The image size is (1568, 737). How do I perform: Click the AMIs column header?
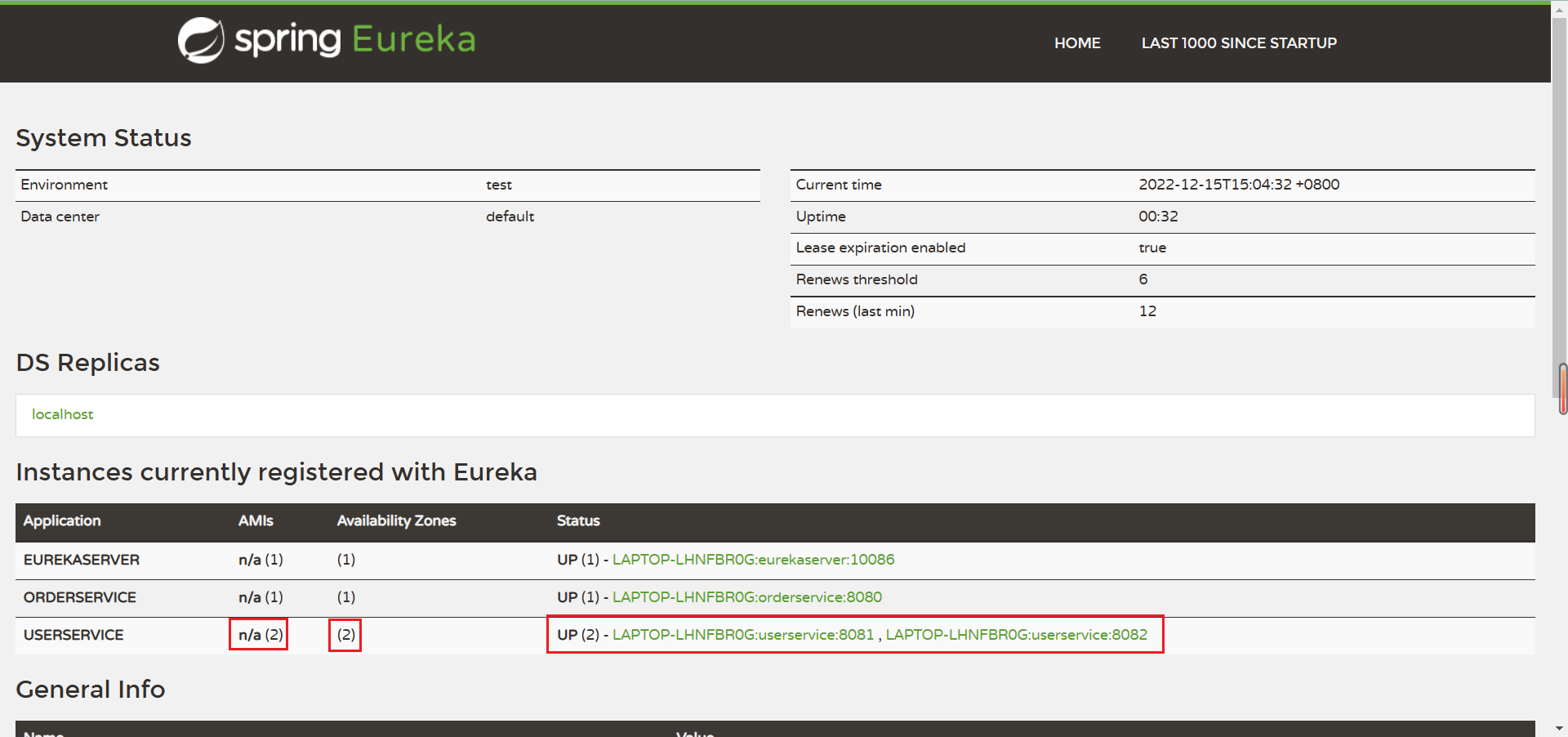click(x=256, y=521)
